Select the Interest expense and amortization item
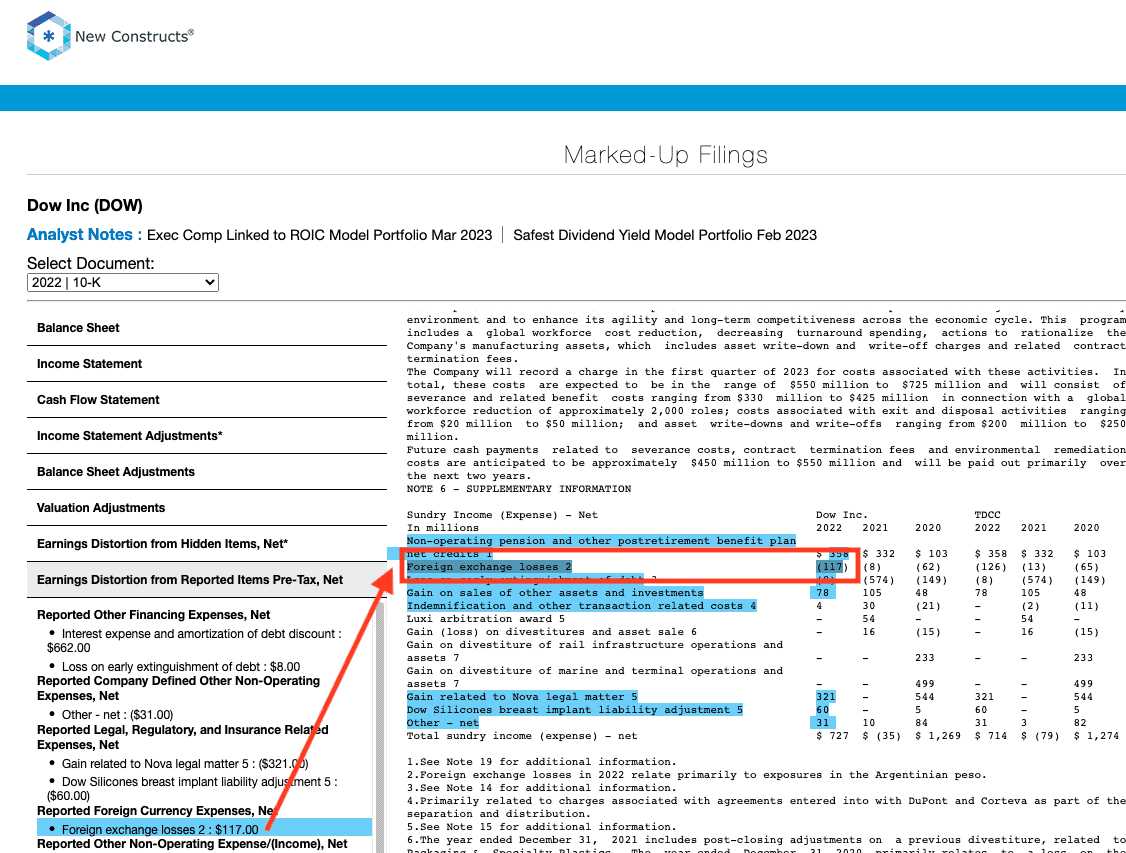This screenshot has height=853, width=1126. pyautogui.click(x=194, y=640)
